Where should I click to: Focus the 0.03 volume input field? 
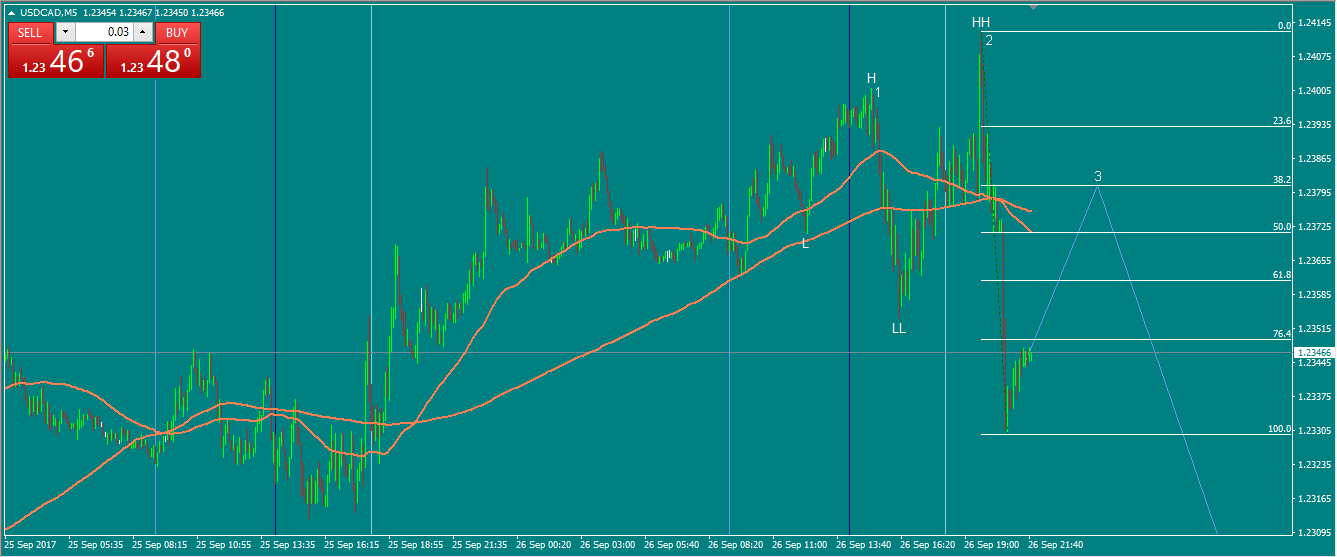tap(104, 32)
